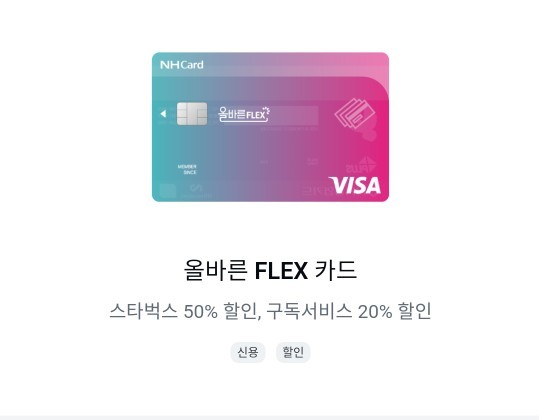Click the MEMBER SINCE label on the card
This screenshot has width=539, height=420.
point(187,169)
